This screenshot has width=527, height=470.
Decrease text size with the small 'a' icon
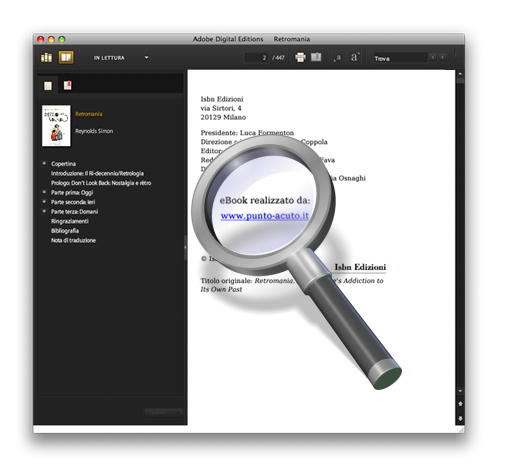[x=337, y=58]
